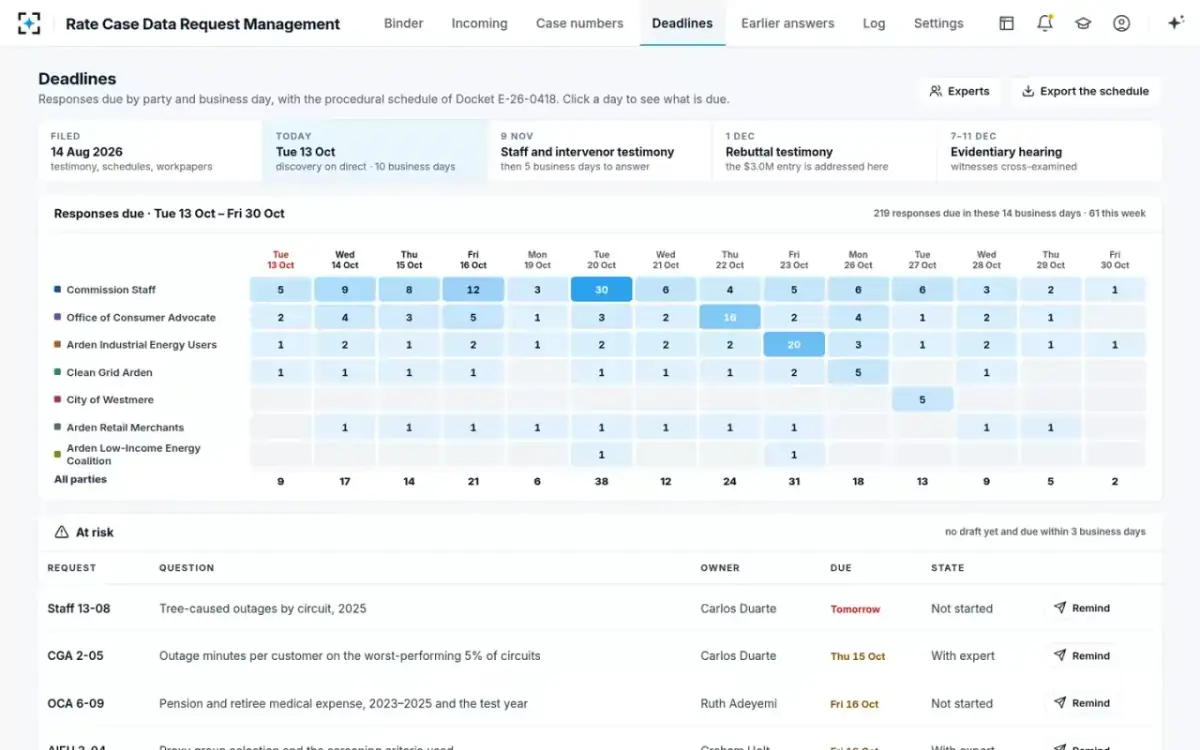Open Clean Grid Arden cell showing 5
The width and height of the screenshot is (1200, 750).
(858, 372)
